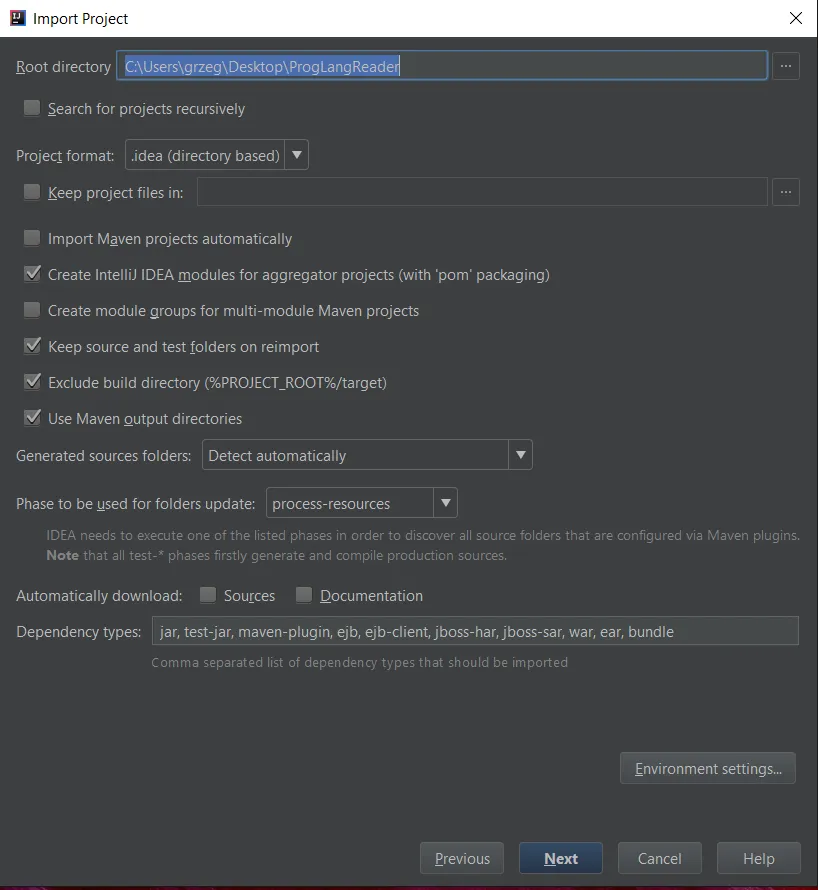The height and width of the screenshot is (890, 818).
Task: Click Generated sources folders label
Action: point(104,455)
